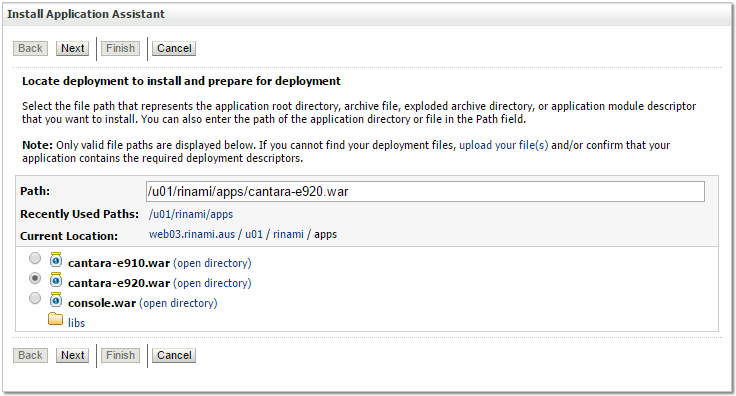
Task: Click the bottom Cancel button
Action: click(174, 355)
